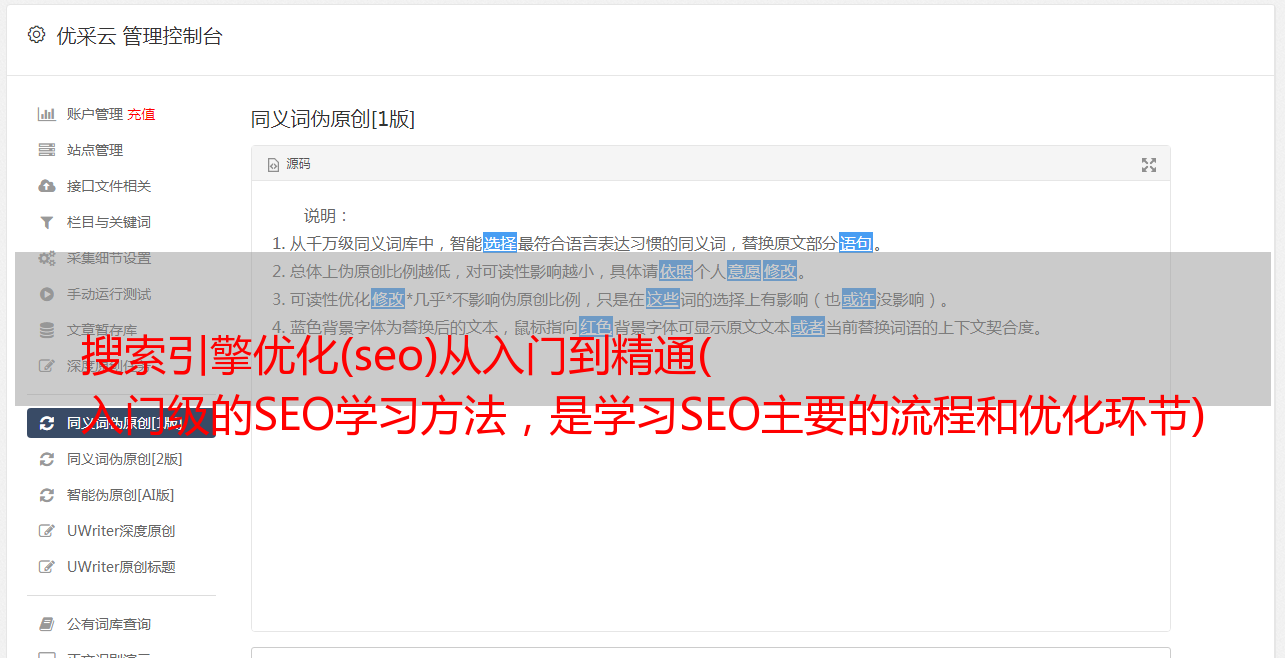Open 接口文件相关 cloud upload icon
This screenshot has width=1285, height=658.
pos(46,186)
